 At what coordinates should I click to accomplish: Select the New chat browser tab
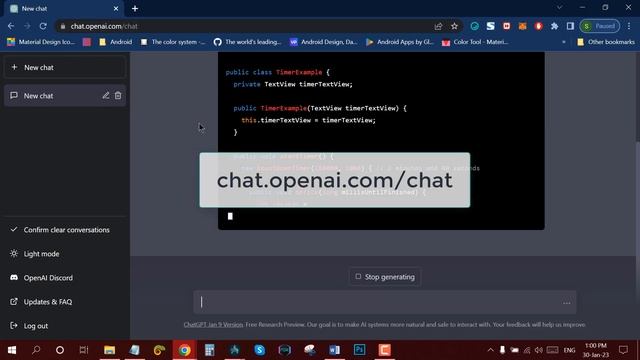click(64, 9)
